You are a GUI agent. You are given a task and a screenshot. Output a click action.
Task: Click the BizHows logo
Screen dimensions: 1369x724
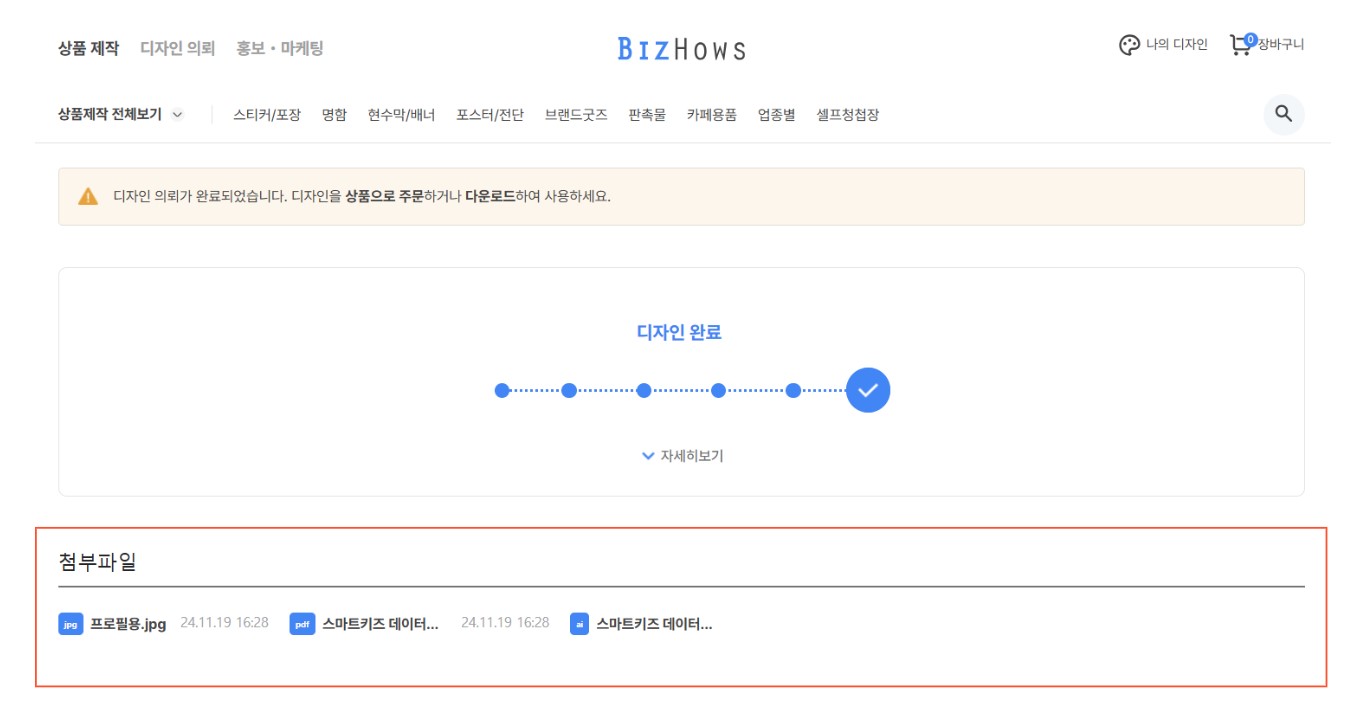[x=681, y=49]
